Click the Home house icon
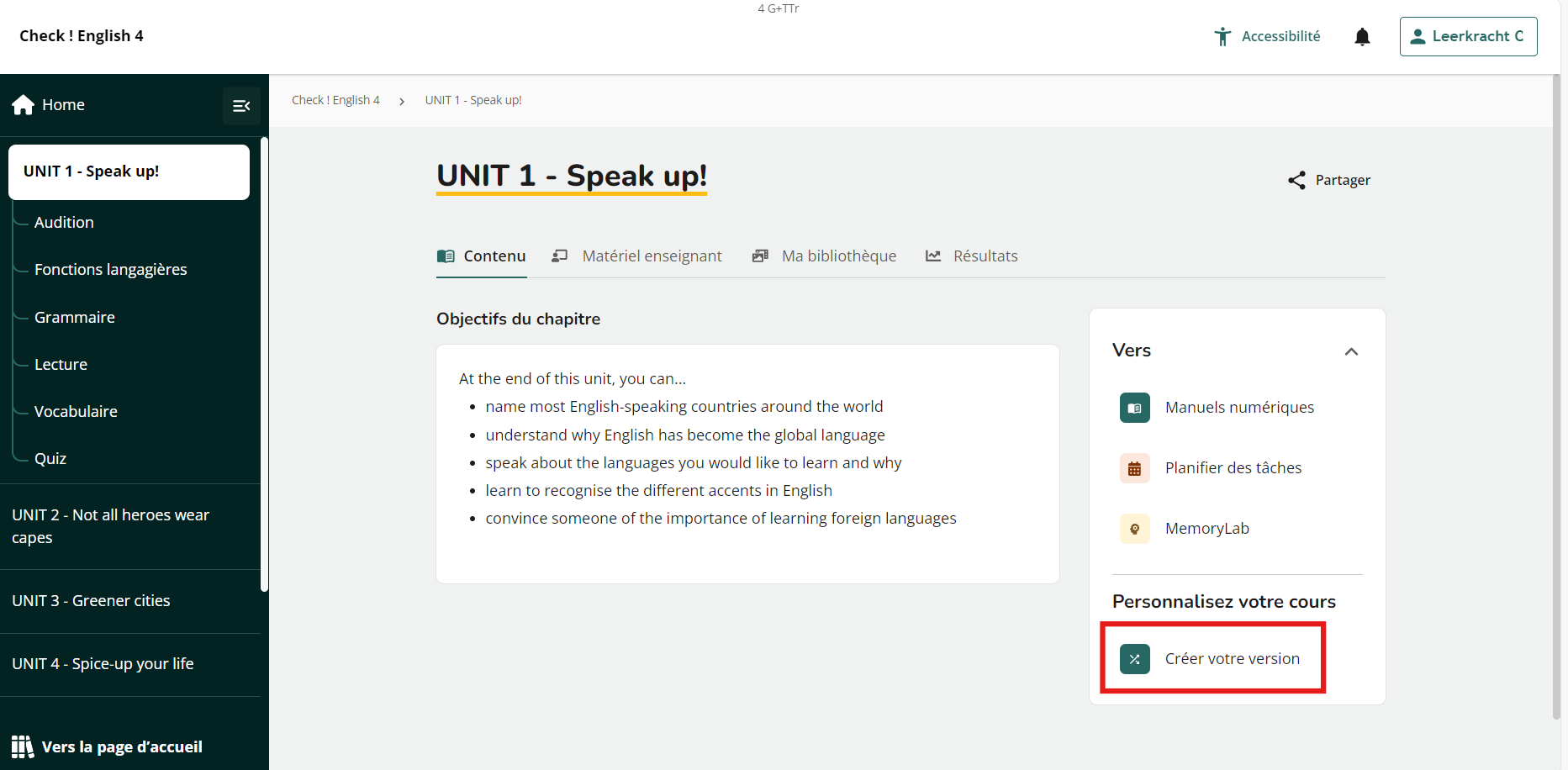This screenshot has width=1568, height=770. 24,104
